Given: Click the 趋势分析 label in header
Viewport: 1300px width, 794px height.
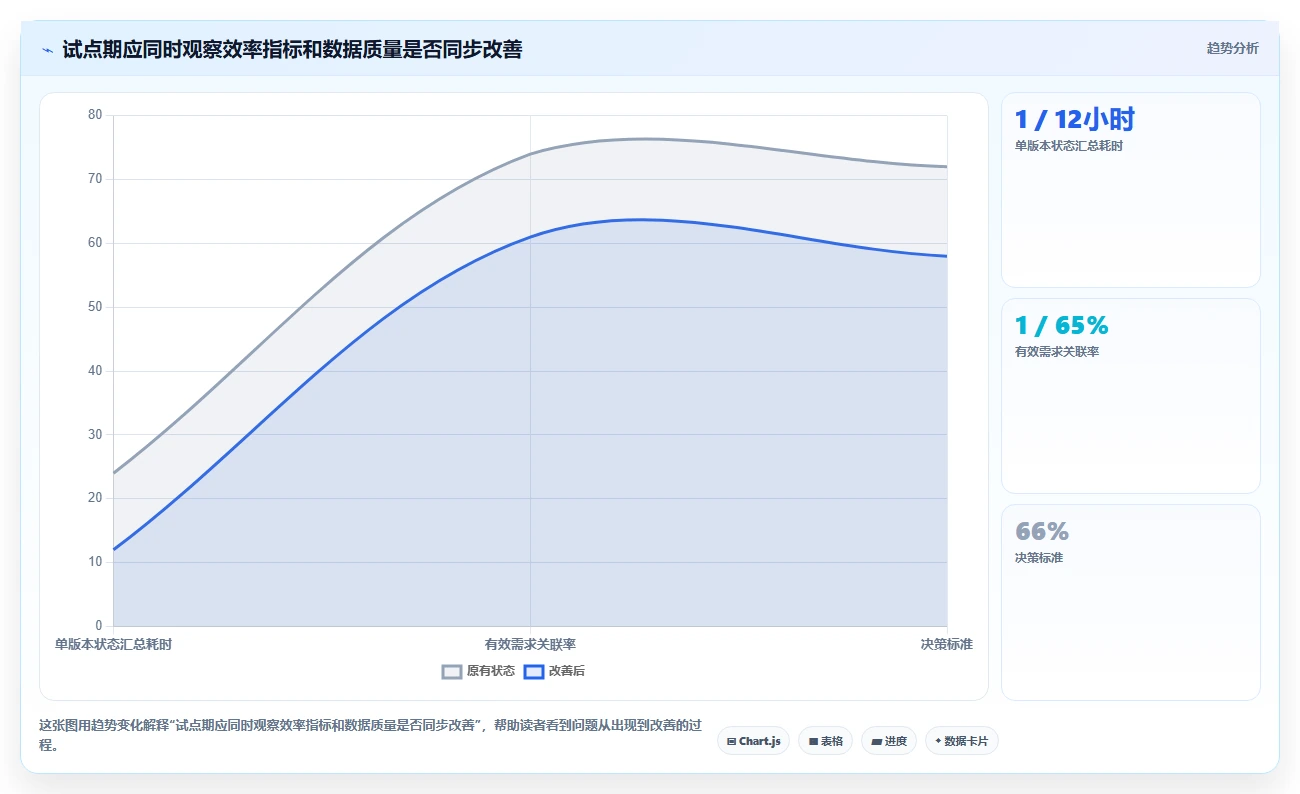Looking at the screenshot, I should coord(1232,48).
